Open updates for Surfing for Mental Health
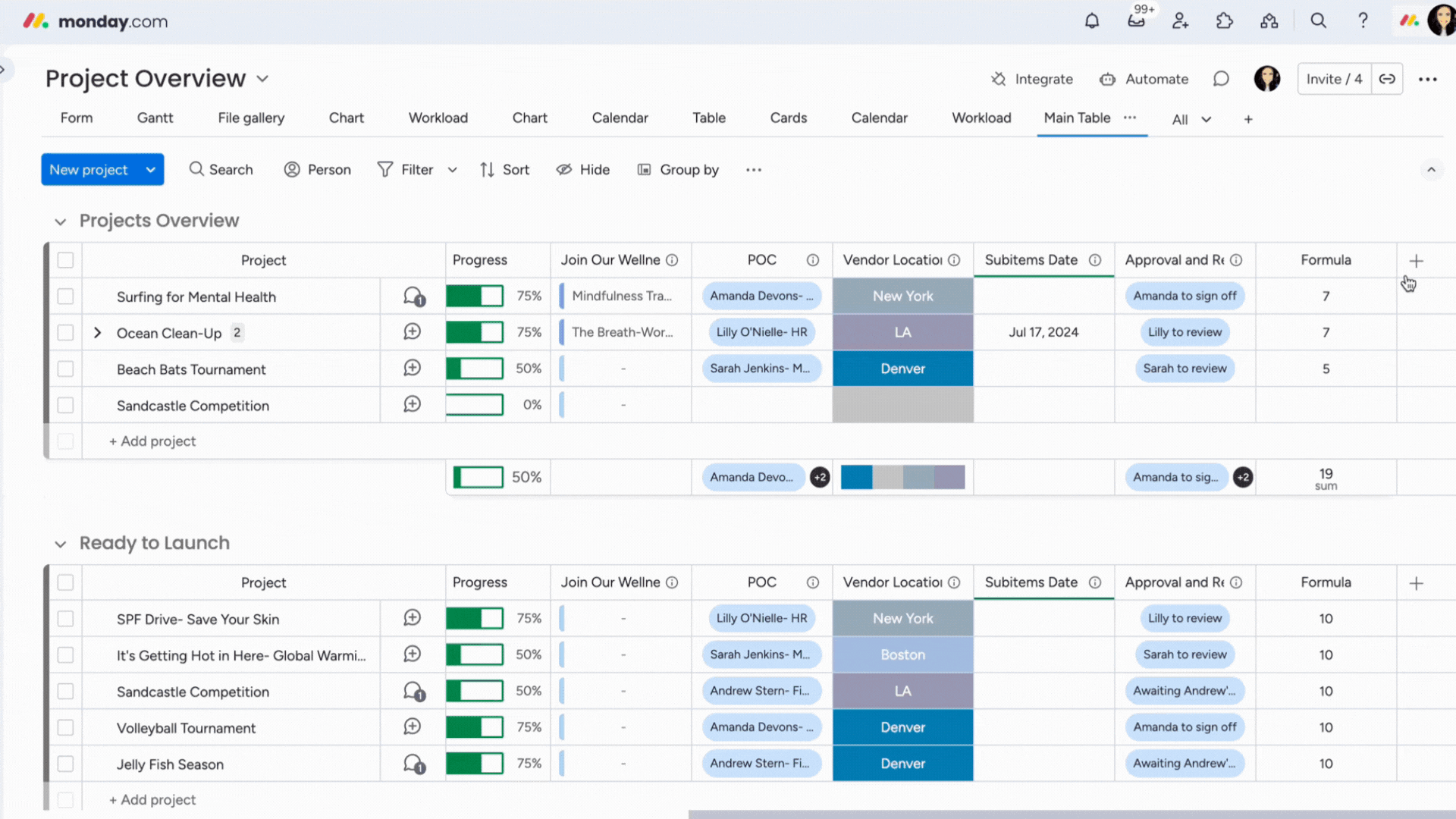This screenshot has height=819, width=1456. 413,297
